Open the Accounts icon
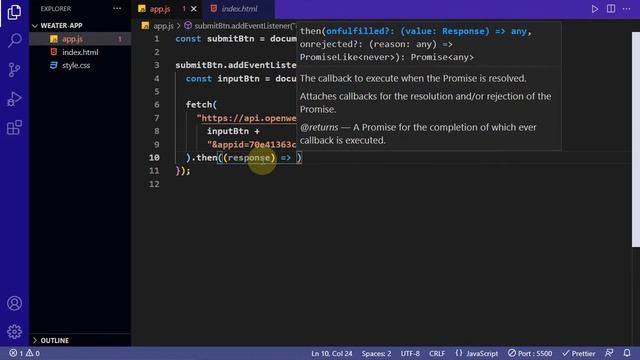 tap(14, 303)
